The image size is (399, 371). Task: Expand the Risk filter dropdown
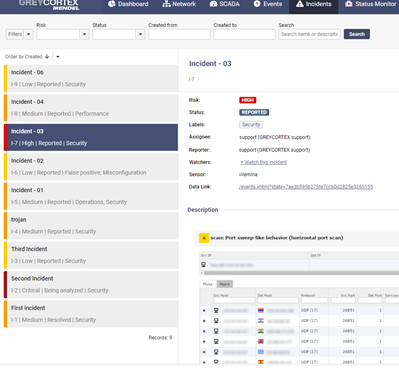click(x=84, y=34)
